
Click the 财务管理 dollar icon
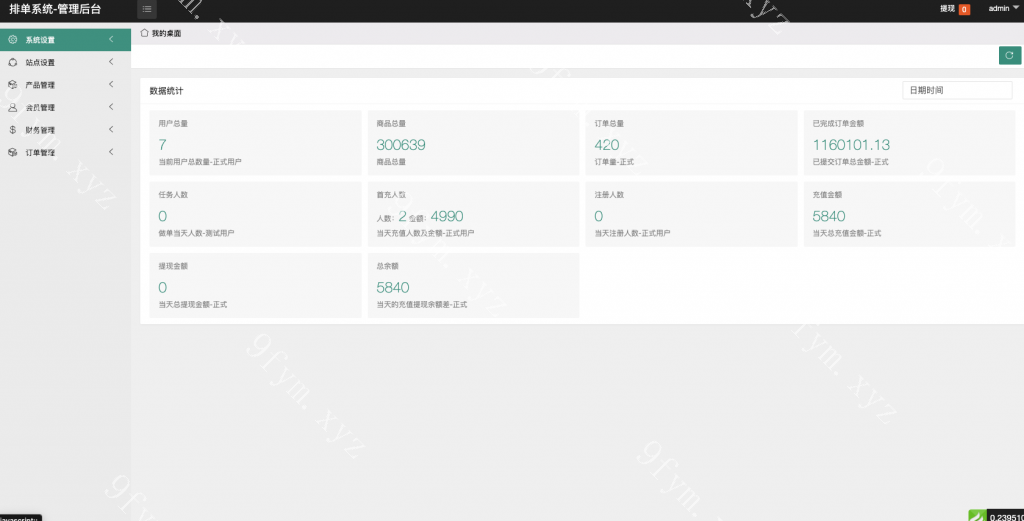[x=12, y=130]
